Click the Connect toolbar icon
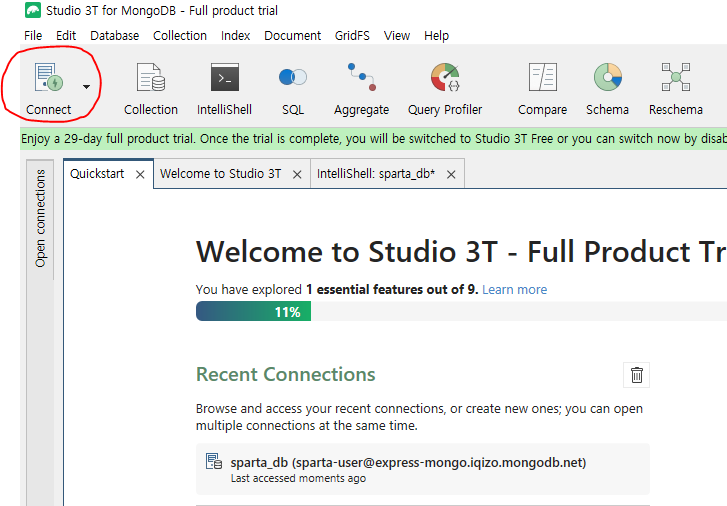727x506 pixels. (49, 78)
